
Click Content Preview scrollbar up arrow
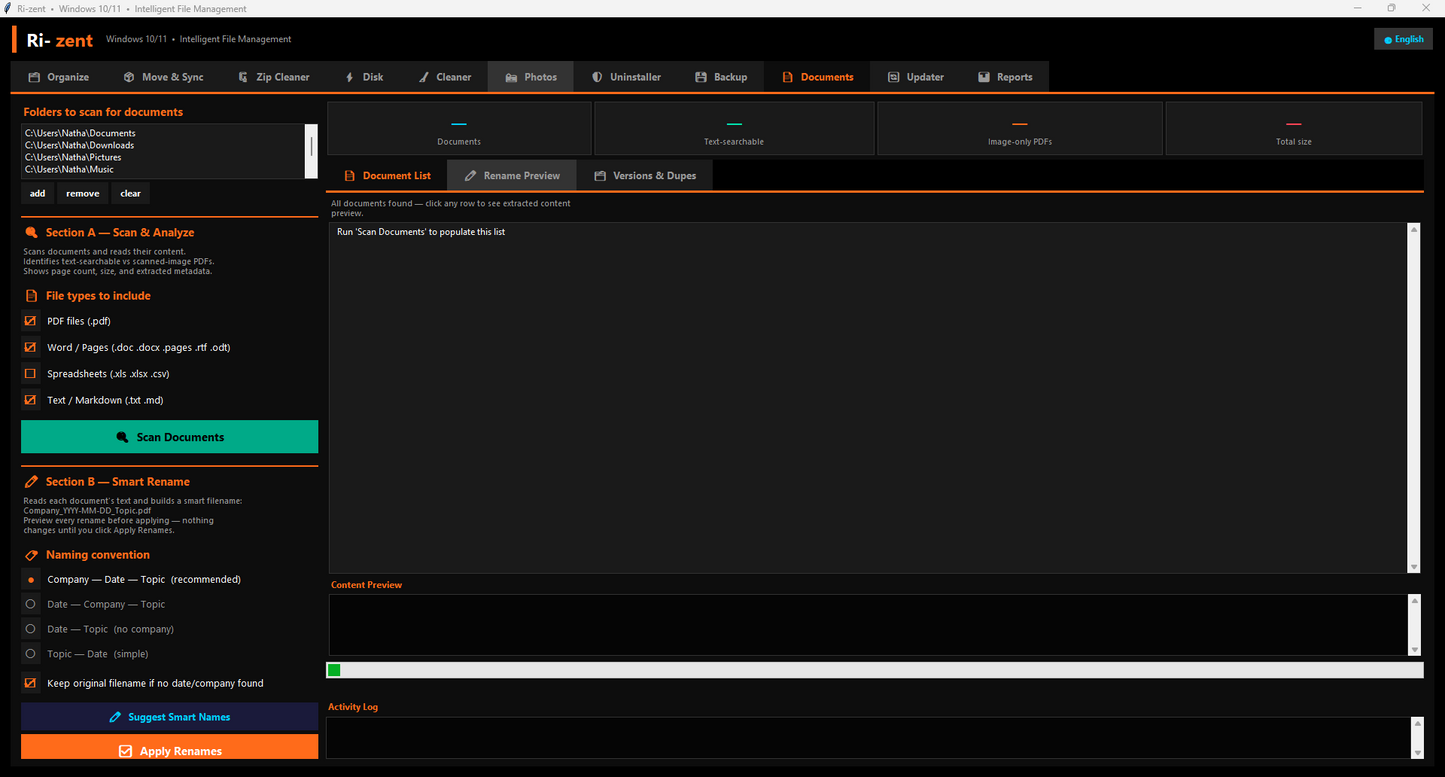tap(1414, 601)
